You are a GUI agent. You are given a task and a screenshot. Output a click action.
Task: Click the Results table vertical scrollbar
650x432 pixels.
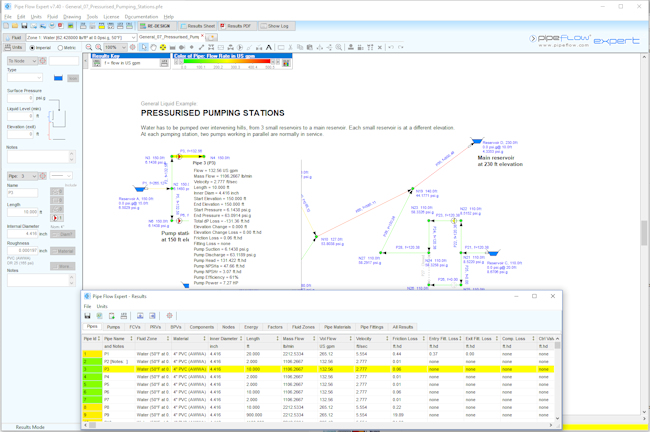(x=557, y=379)
